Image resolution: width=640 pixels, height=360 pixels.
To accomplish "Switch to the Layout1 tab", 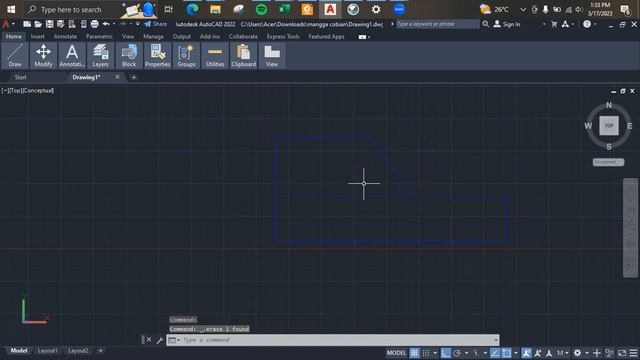I will 47,351.
